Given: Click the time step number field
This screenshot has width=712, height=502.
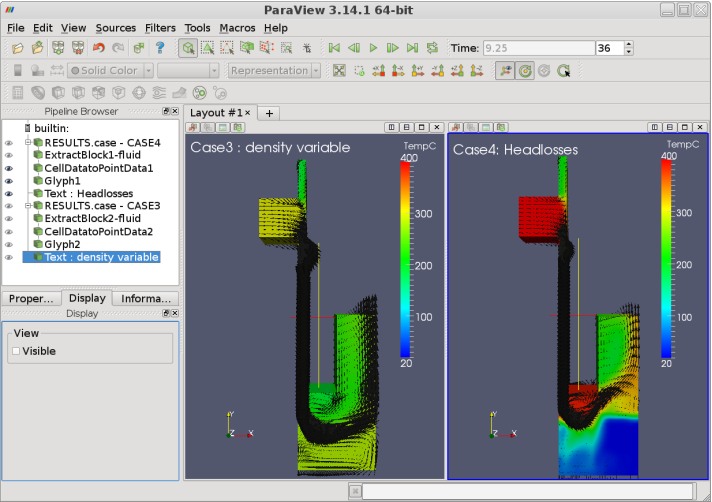Looking at the screenshot, I should point(608,48).
